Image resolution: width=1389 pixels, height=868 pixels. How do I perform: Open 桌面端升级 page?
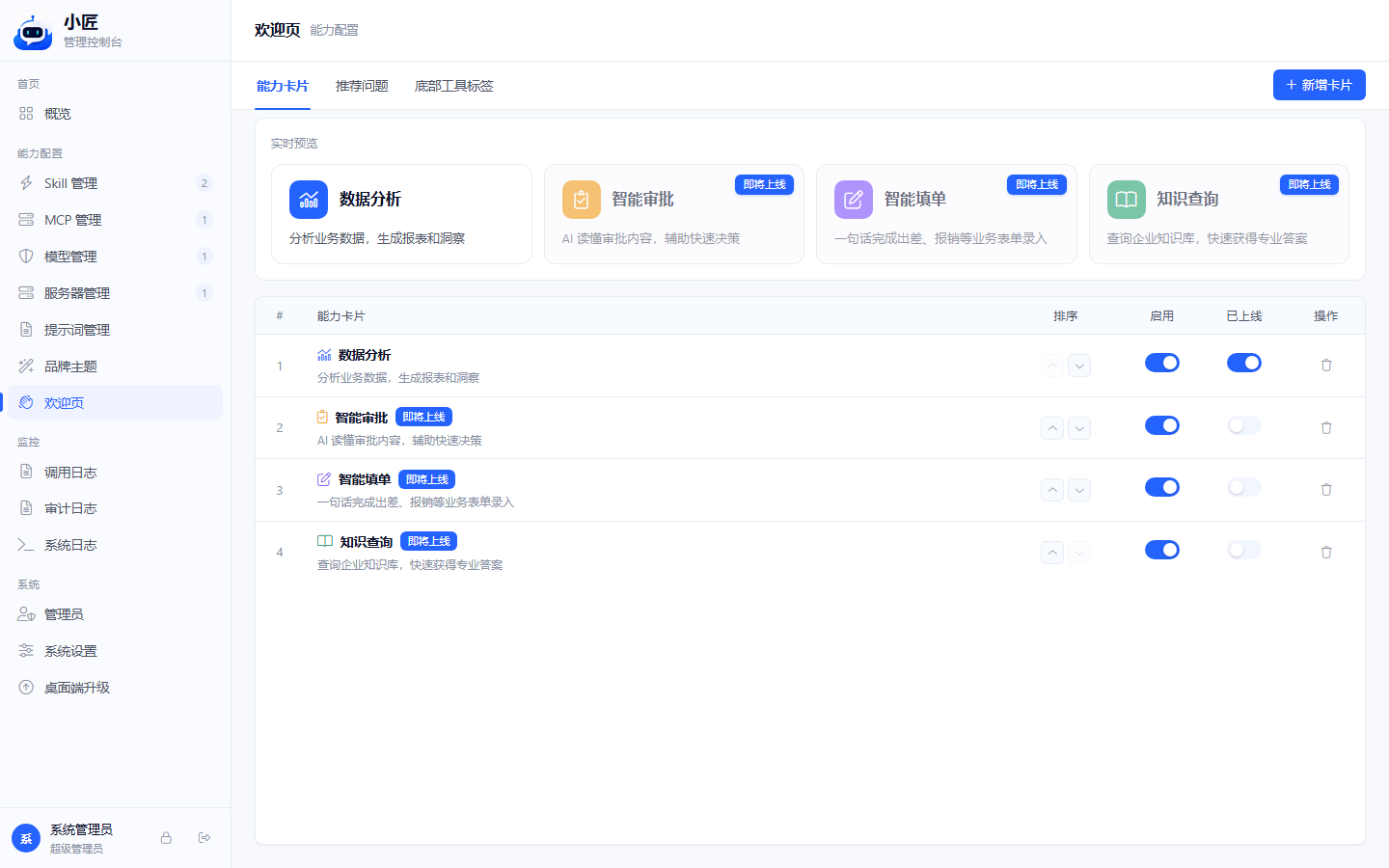point(115,688)
